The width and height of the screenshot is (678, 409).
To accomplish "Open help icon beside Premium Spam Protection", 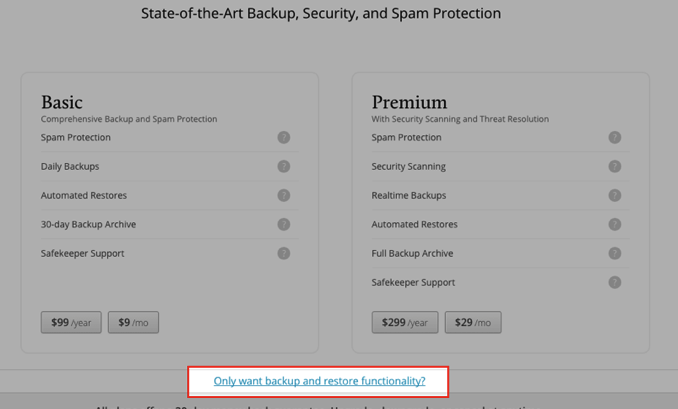I will (615, 137).
